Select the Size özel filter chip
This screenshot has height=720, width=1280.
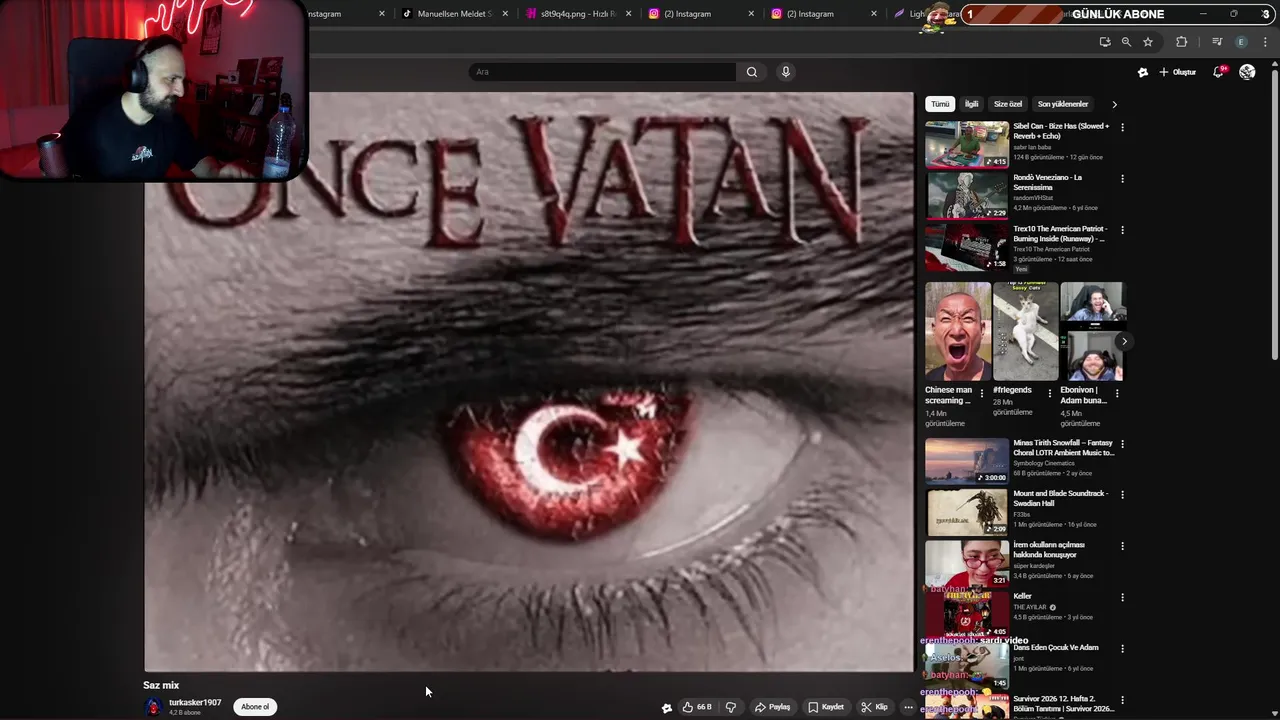(x=1008, y=104)
